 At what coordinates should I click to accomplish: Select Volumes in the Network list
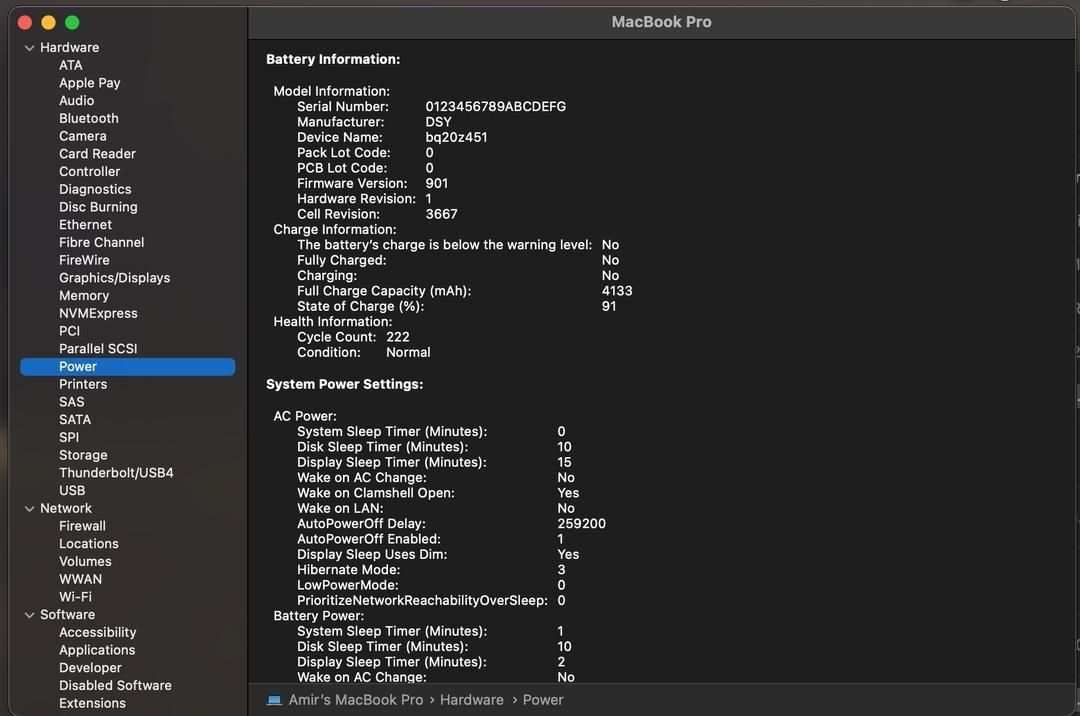click(85, 562)
